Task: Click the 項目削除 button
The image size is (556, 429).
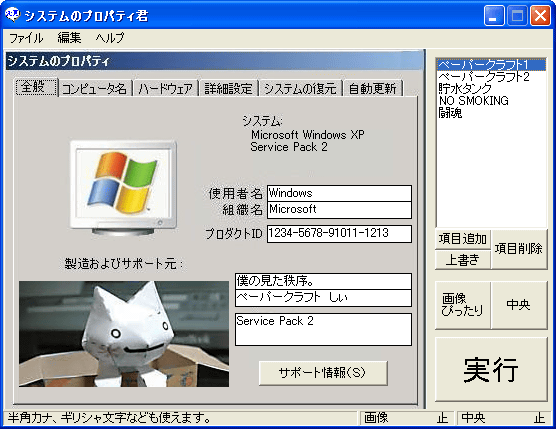Action: 518,249
